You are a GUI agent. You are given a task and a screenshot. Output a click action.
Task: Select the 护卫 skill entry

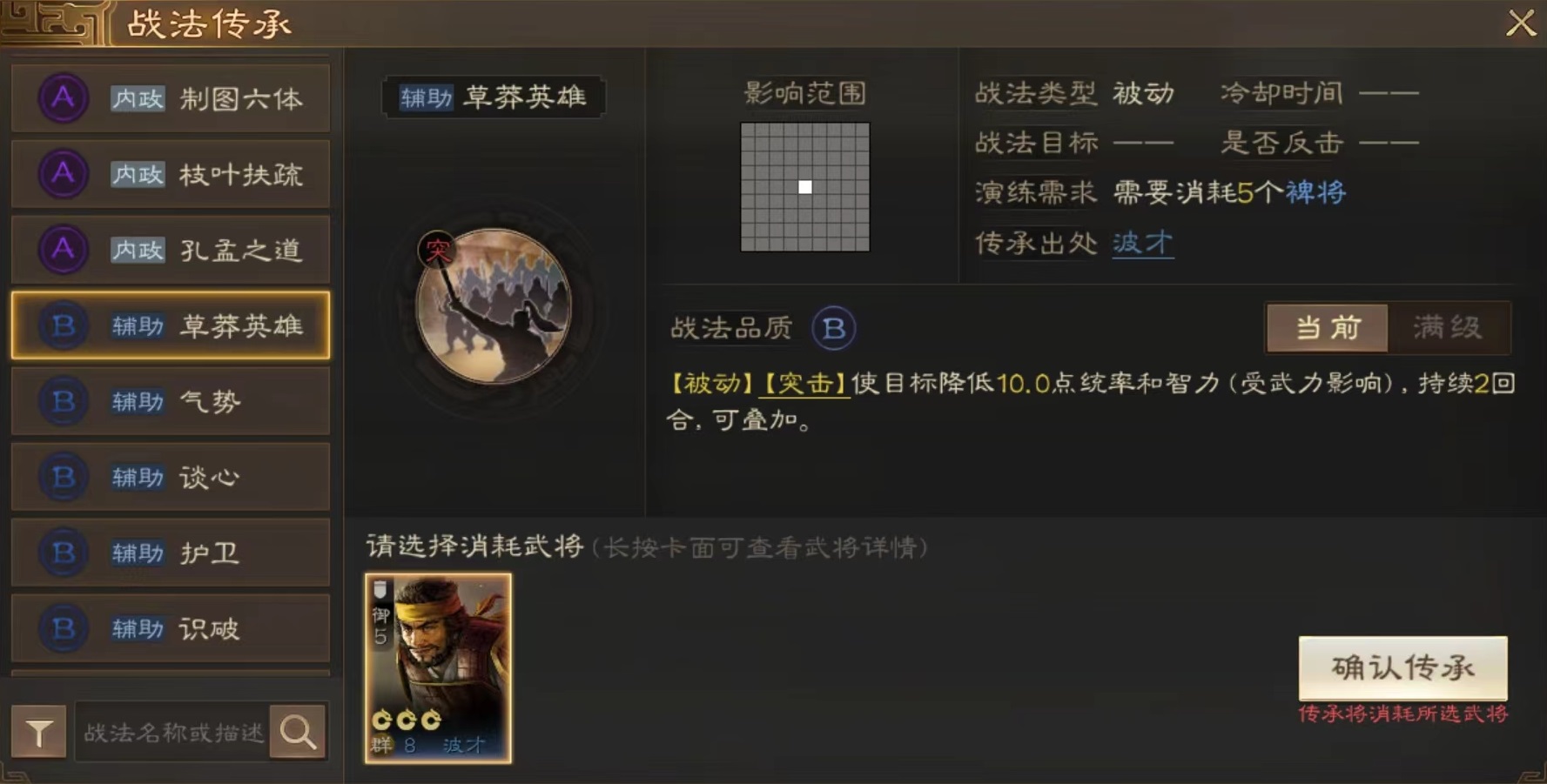171,553
